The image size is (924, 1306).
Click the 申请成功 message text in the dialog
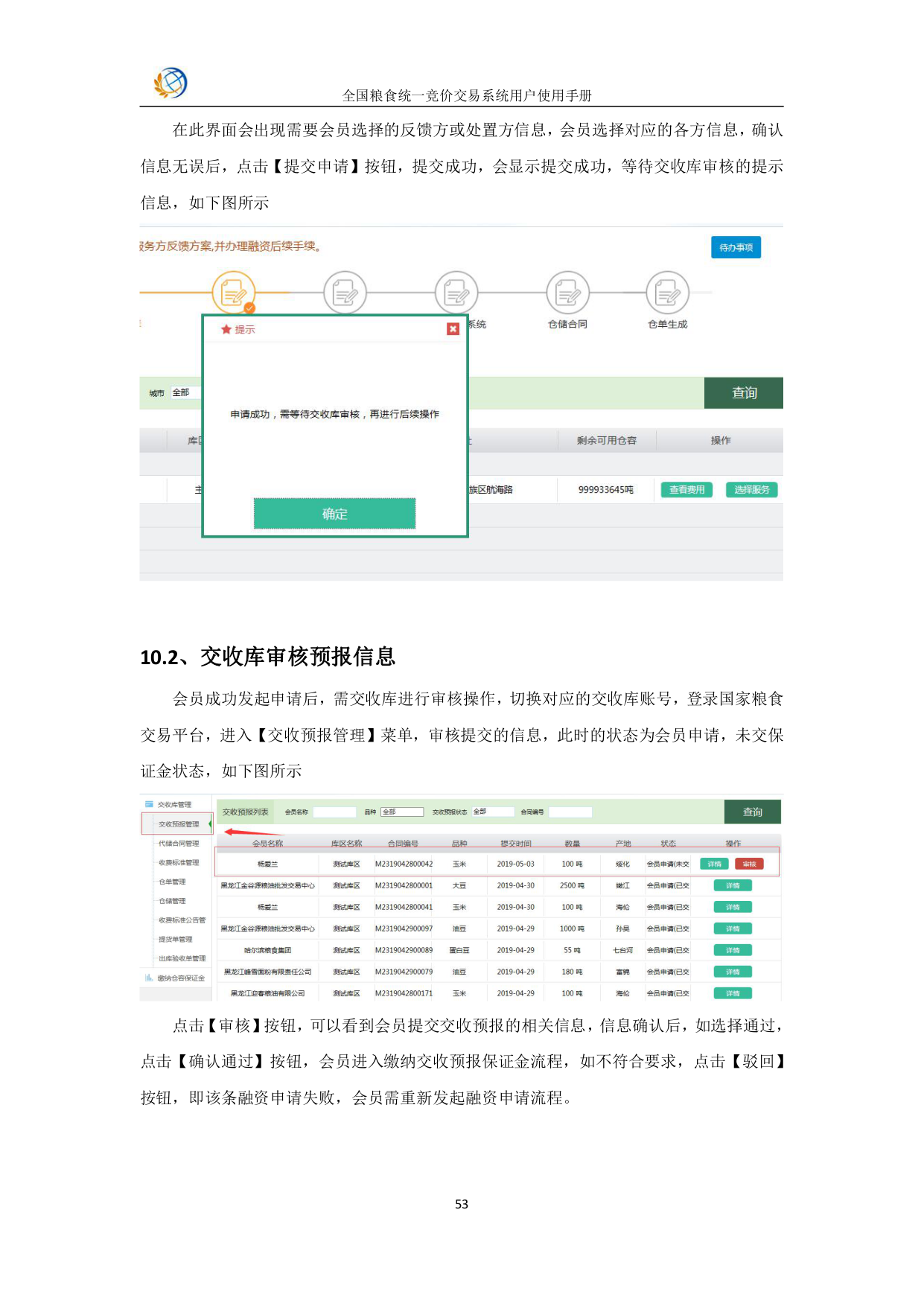point(334,414)
